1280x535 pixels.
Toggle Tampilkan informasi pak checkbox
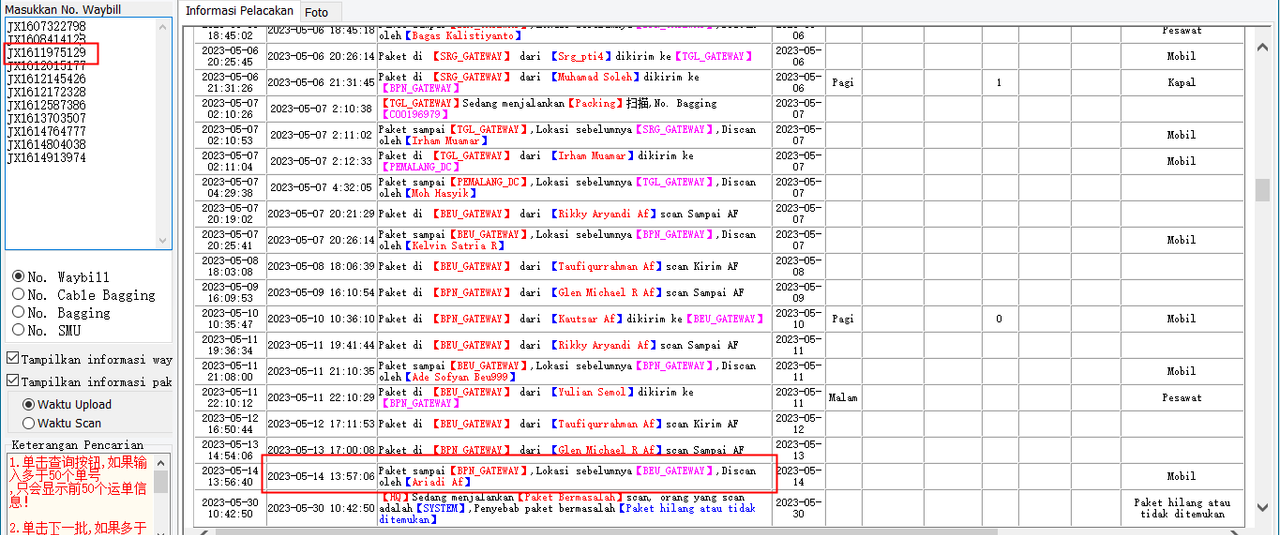(12, 382)
